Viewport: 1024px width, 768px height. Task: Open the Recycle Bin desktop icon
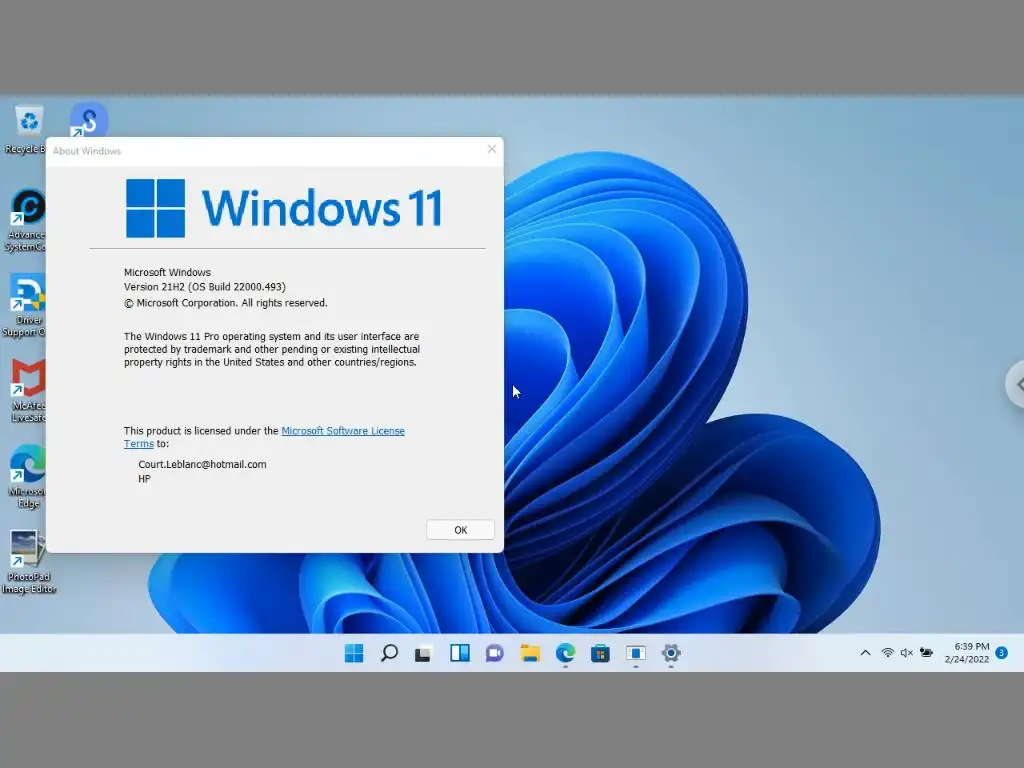coord(27,129)
